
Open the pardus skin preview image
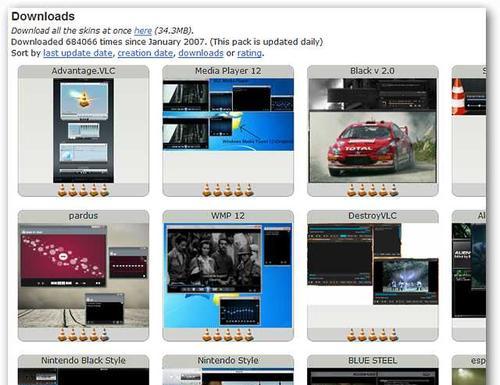83,275
